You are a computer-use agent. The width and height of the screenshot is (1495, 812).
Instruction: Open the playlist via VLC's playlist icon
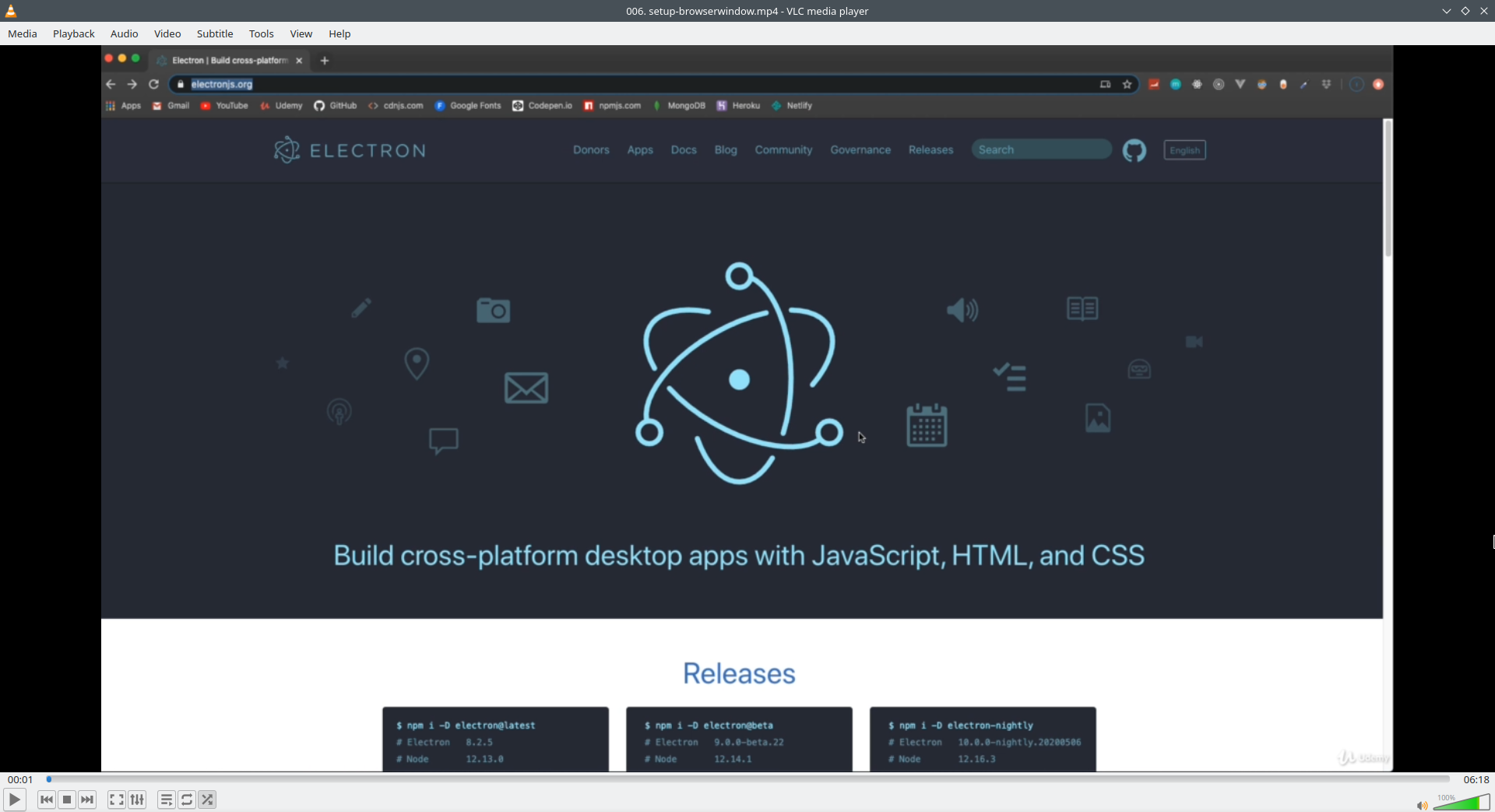(166, 800)
